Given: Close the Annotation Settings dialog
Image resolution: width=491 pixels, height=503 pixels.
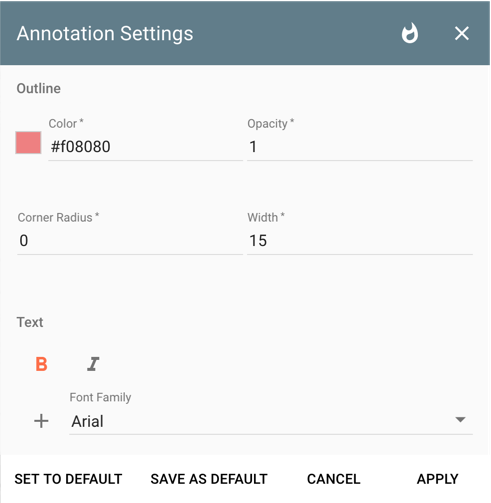Looking at the screenshot, I should tap(462, 34).
